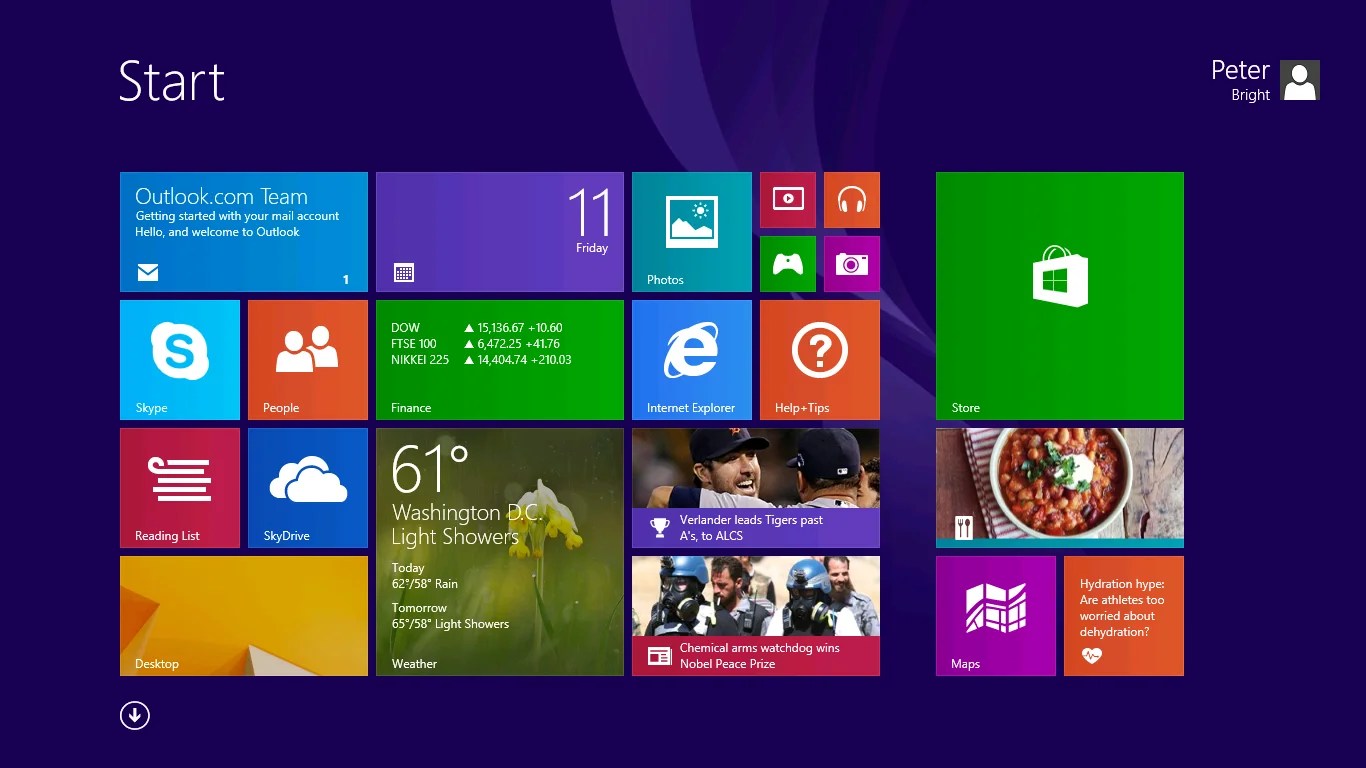Image resolution: width=1366 pixels, height=768 pixels.
Task: Open the SkyDrive cloud tile
Action: point(308,488)
